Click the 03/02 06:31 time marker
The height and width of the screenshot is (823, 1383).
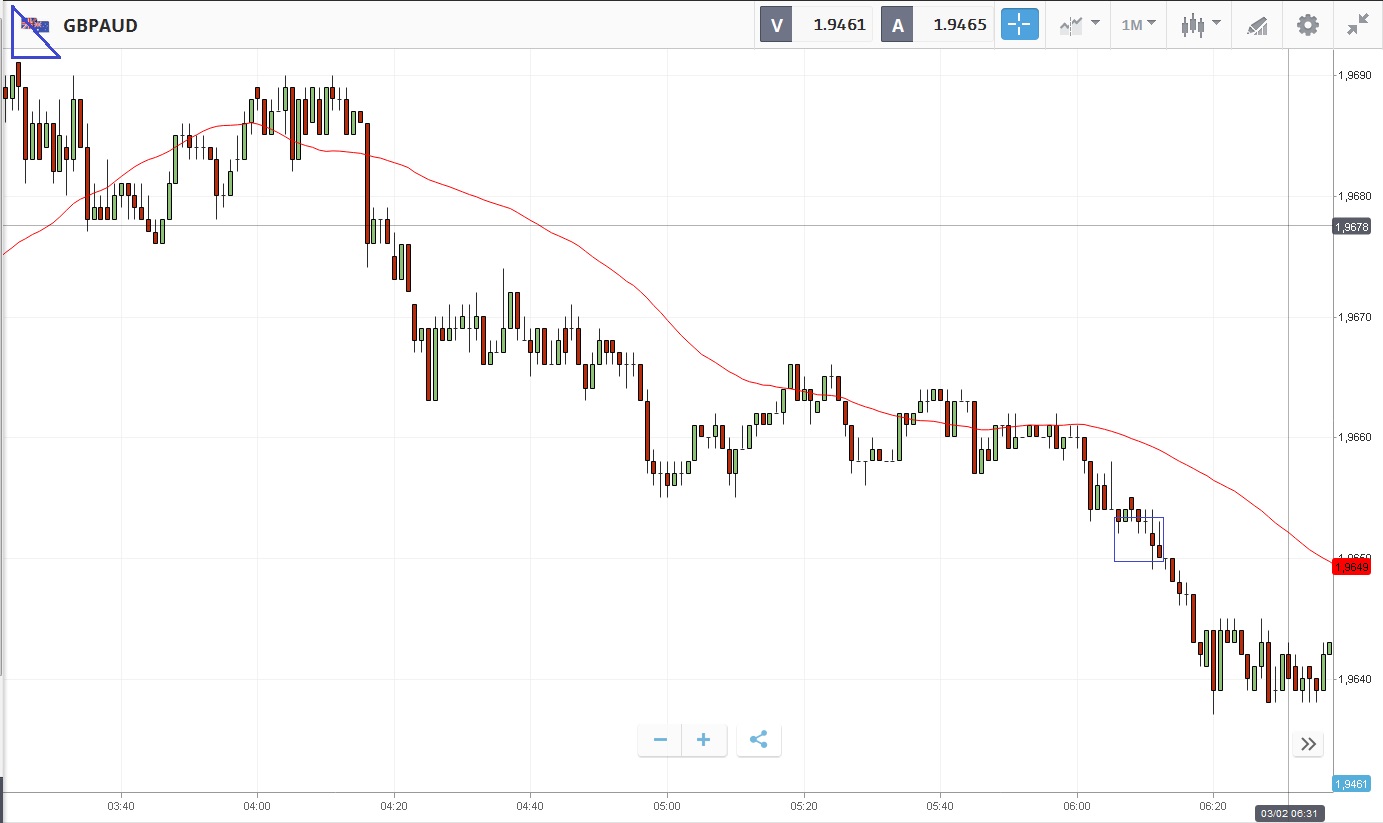[x=1290, y=814]
